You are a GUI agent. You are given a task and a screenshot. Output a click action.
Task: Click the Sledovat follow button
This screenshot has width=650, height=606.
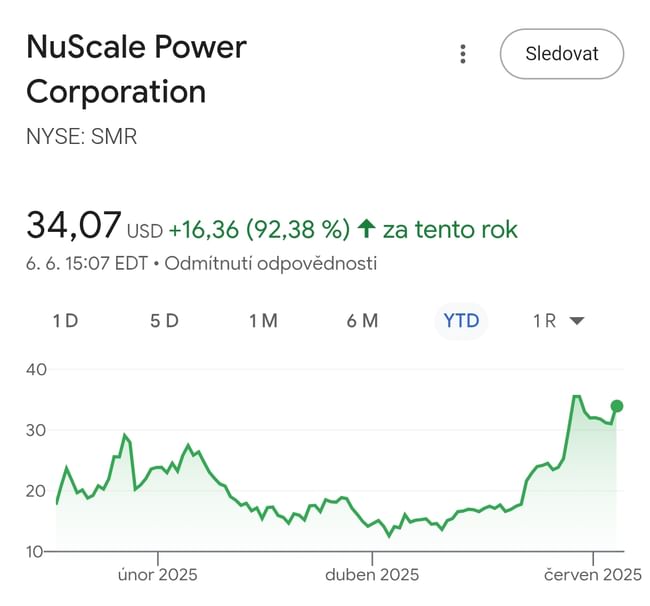tap(561, 54)
